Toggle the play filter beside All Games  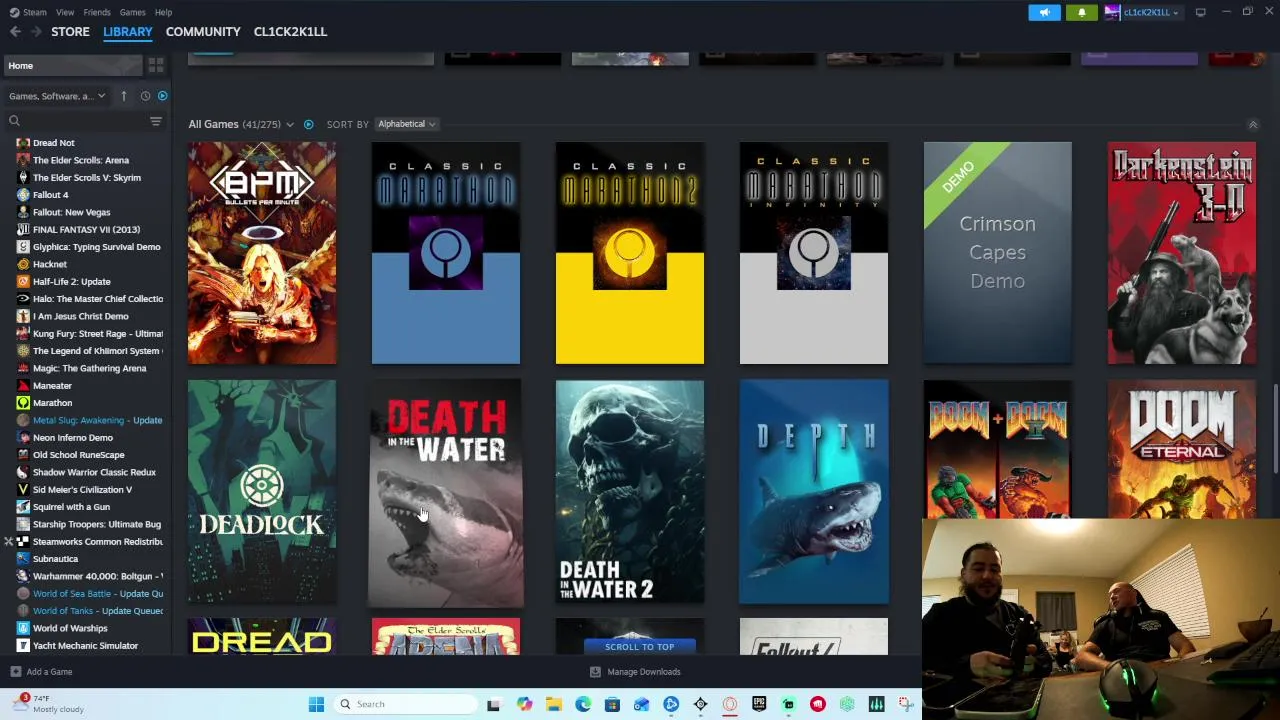(308, 124)
